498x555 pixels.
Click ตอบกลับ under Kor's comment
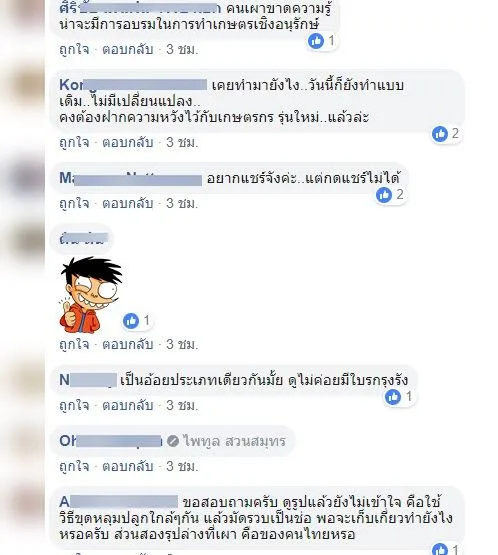click(x=127, y=142)
